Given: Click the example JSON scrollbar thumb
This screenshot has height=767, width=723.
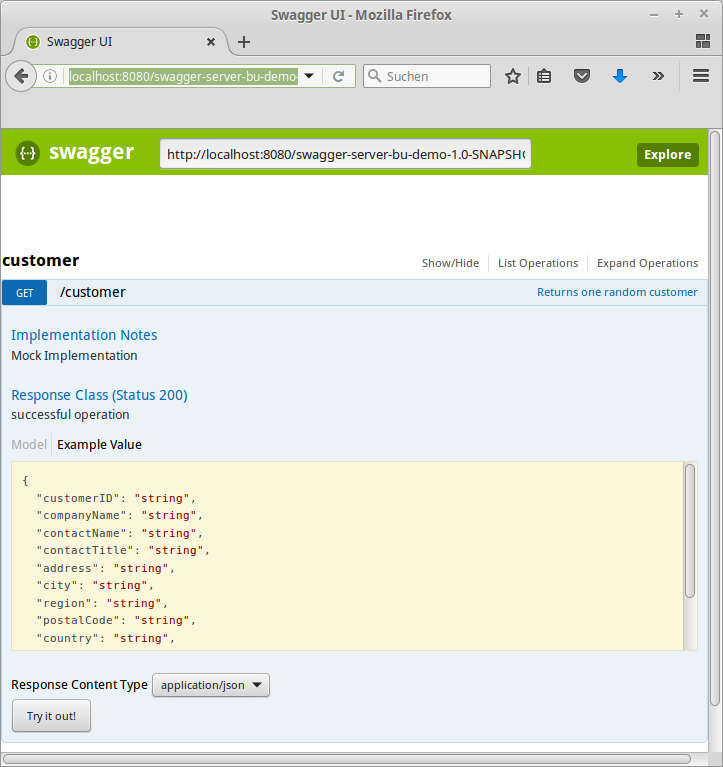Looking at the screenshot, I should (690, 531).
